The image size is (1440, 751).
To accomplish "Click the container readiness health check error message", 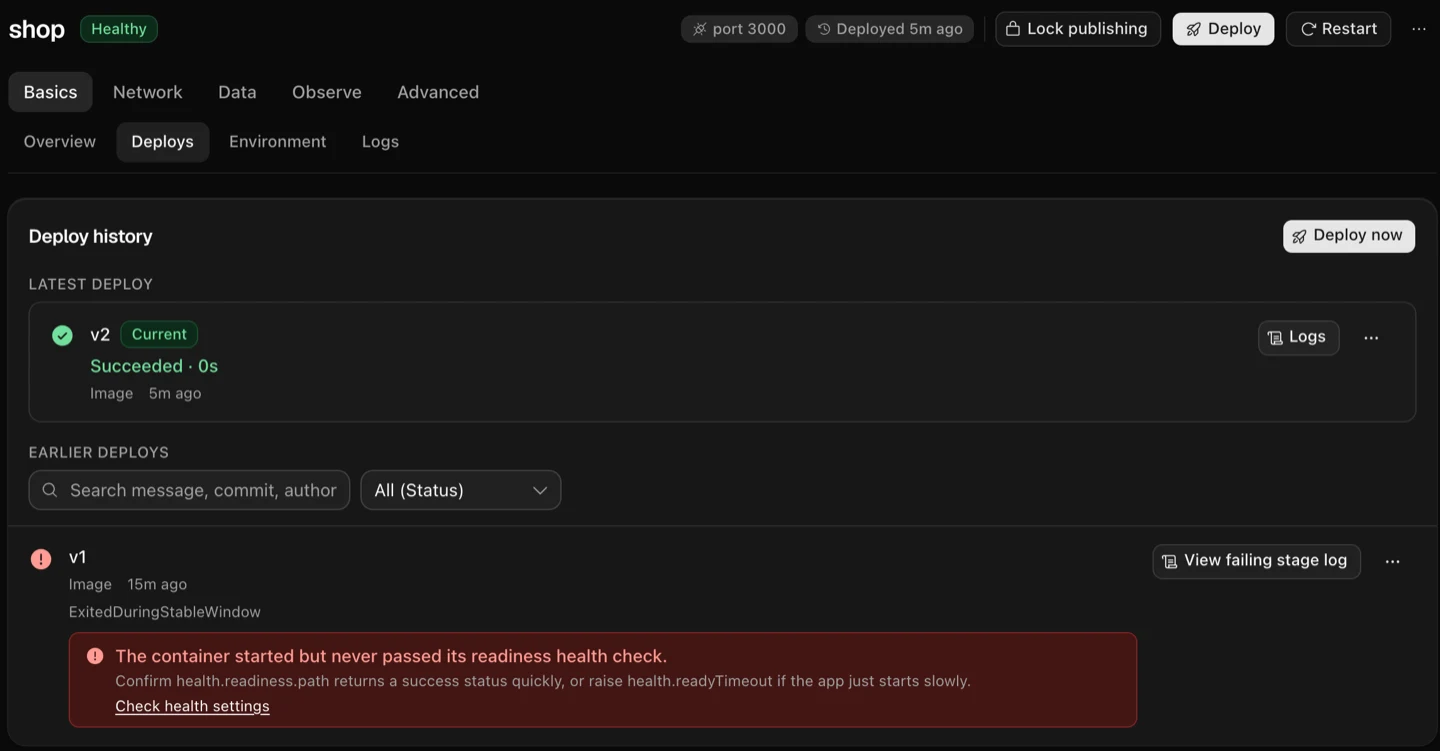I will point(391,656).
